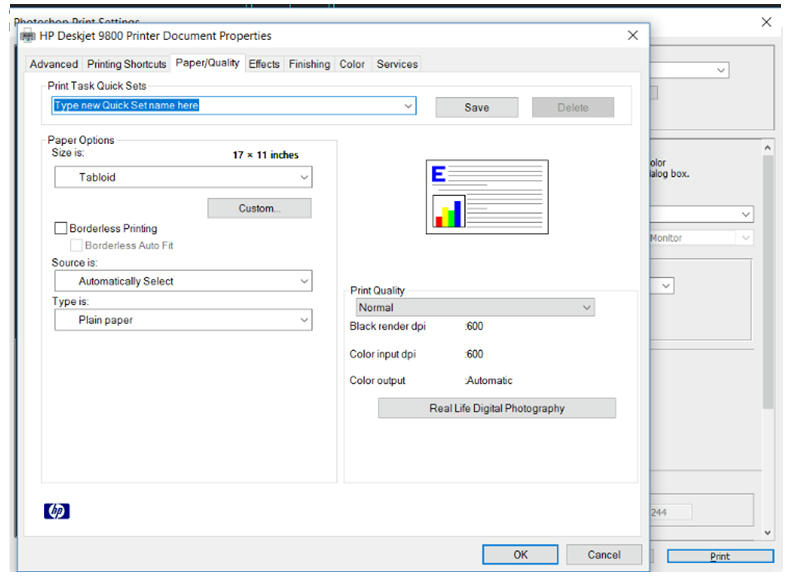Open the Printing Shortcuts tab

pos(127,64)
